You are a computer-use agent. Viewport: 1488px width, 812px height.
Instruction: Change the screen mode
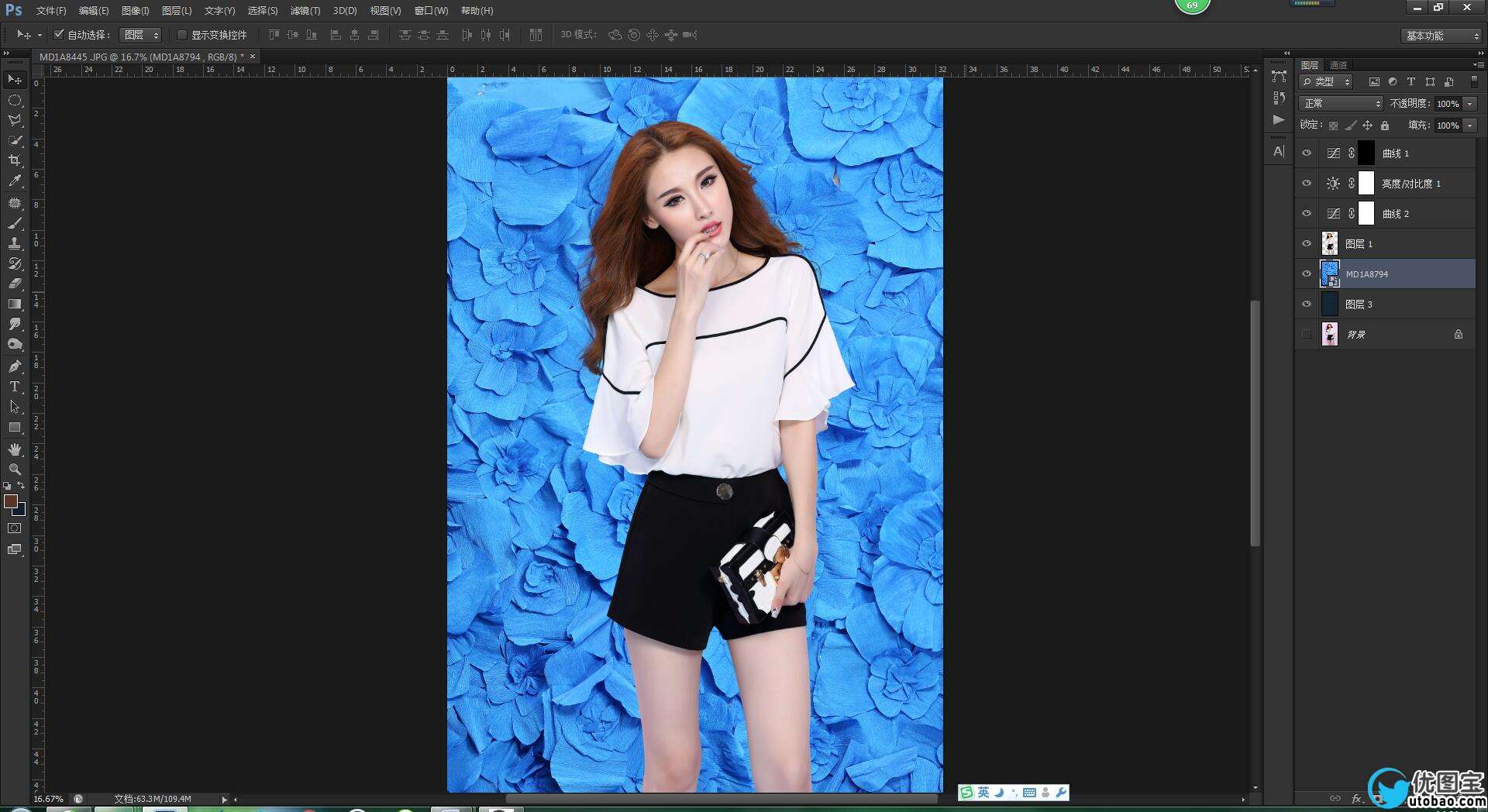click(14, 549)
